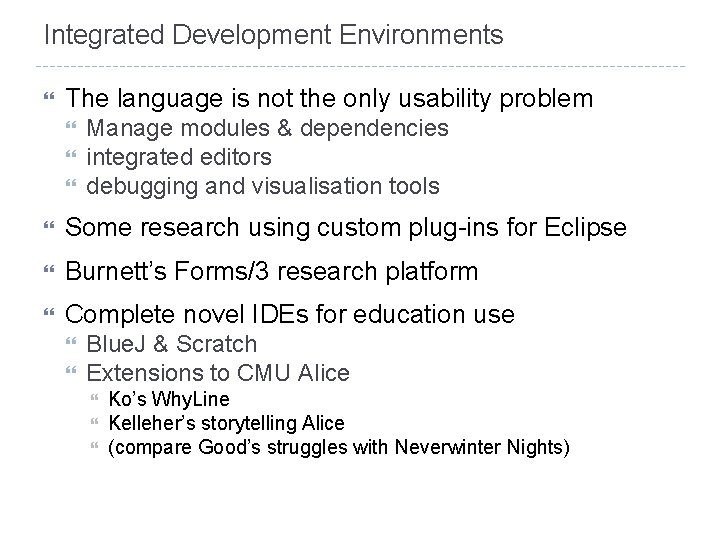Click the bullet icon beside 'integrated editors'
The width and height of the screenshot is (720, 540).
click(71, 154)
